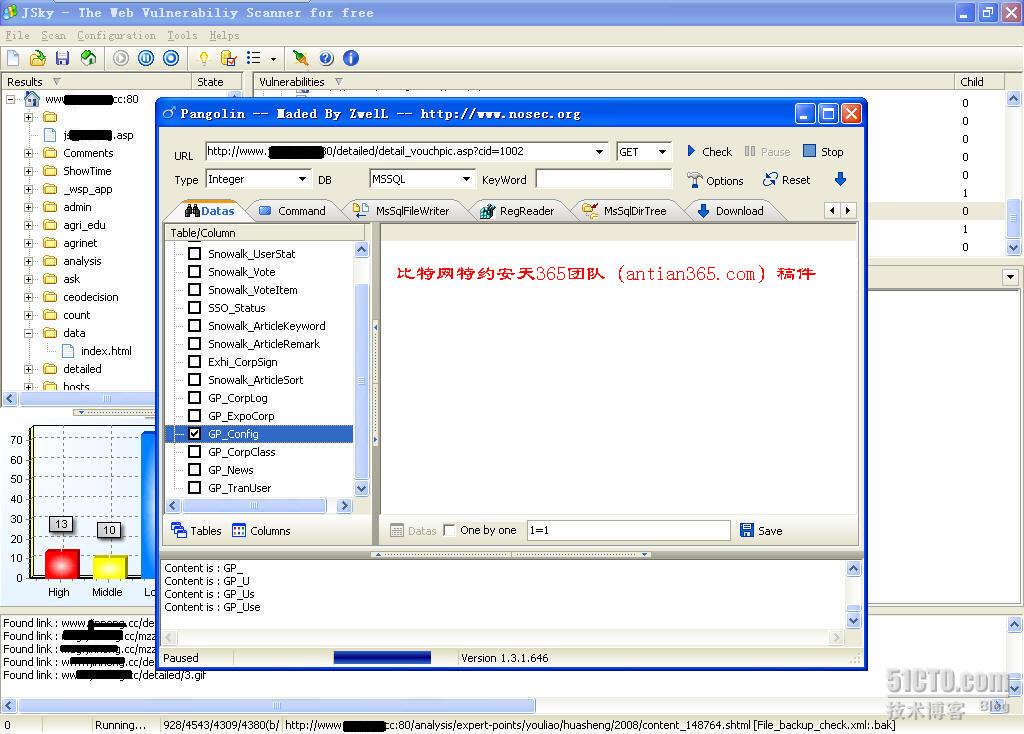1024x734 pixels.
Task: Open the Type Integer dropdown
Action: (302, 179)
